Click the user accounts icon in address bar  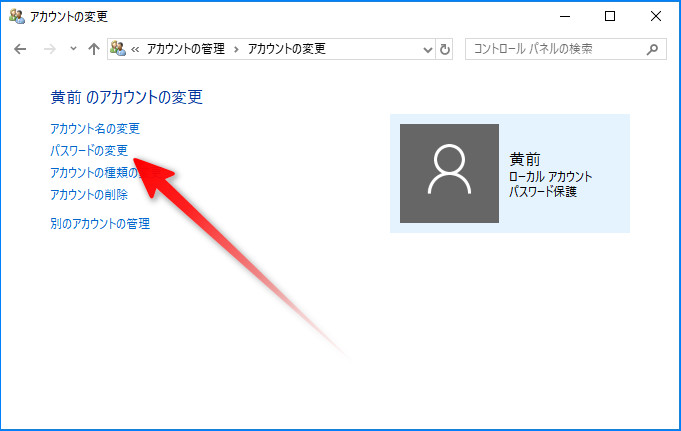118,48
